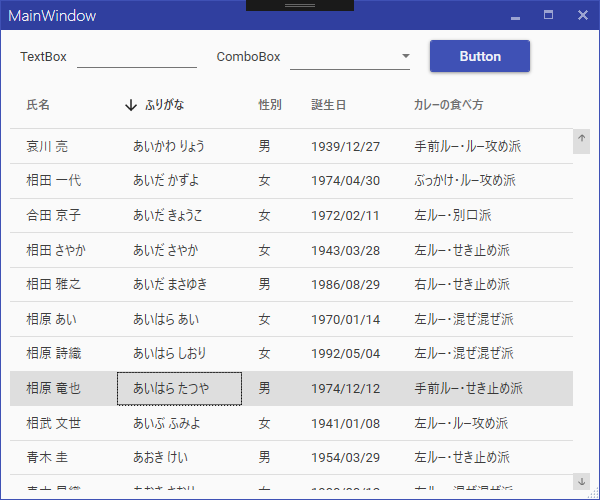Minimize the MainWindow
The image size is (600, 500).
515,16
